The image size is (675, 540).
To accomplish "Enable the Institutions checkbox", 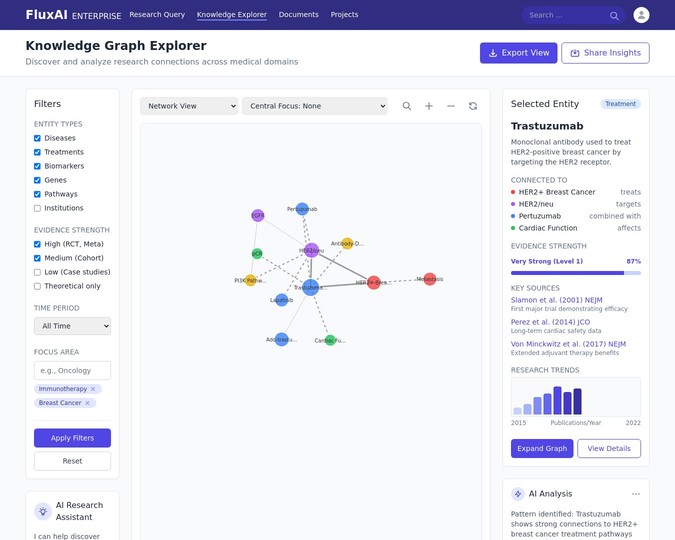I will pyautogui.click(x=37, y=208).
